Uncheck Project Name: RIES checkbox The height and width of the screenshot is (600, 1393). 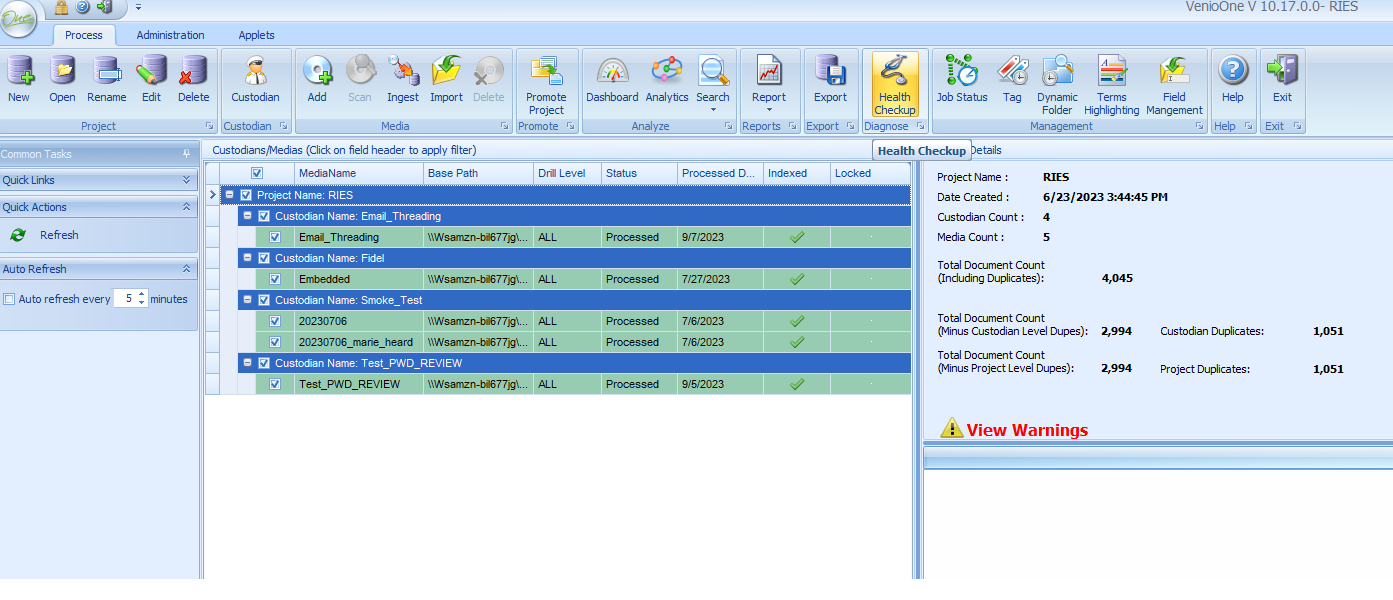(246, 195)
